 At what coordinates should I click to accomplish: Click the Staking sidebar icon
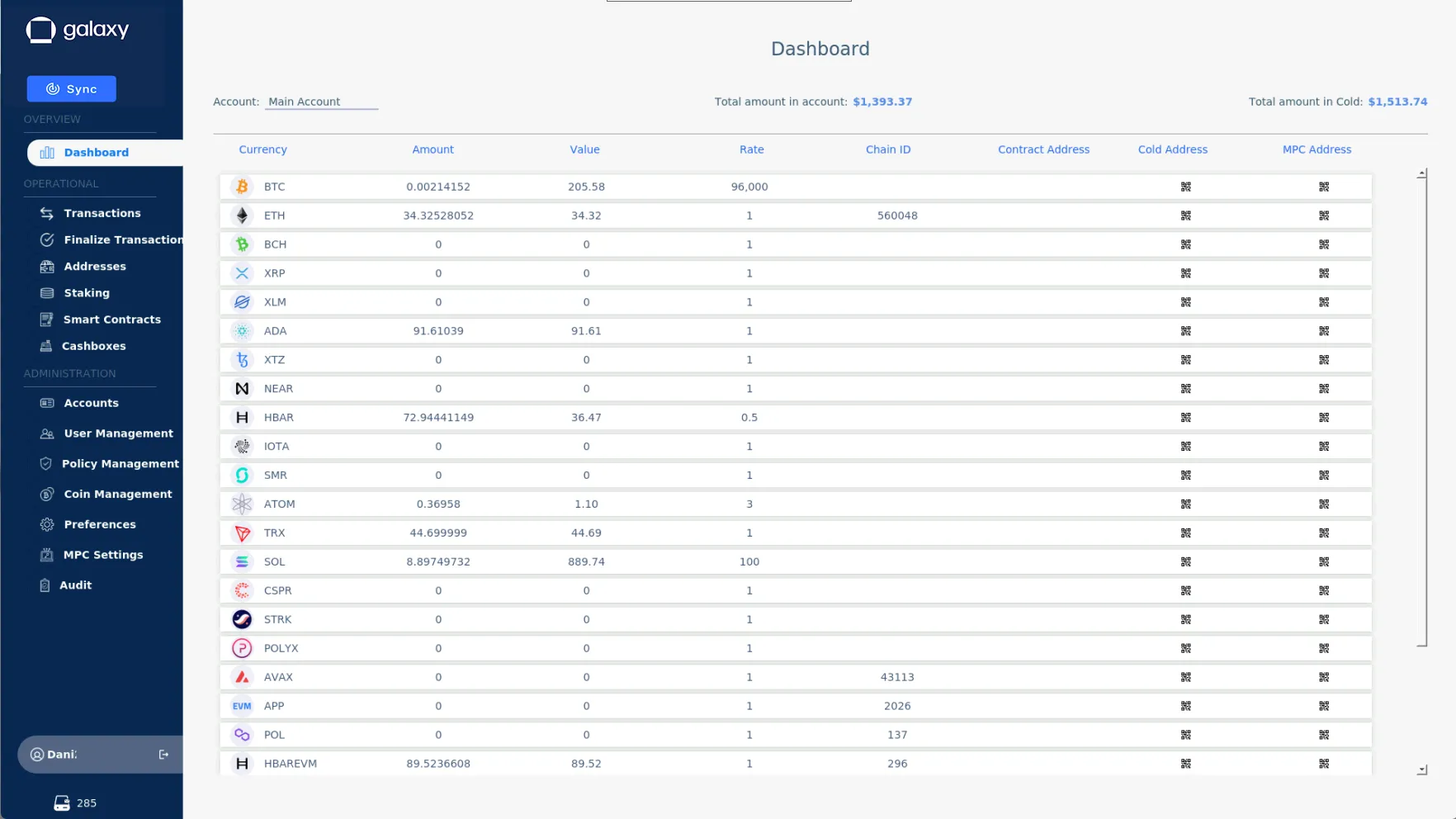point(47,293)
